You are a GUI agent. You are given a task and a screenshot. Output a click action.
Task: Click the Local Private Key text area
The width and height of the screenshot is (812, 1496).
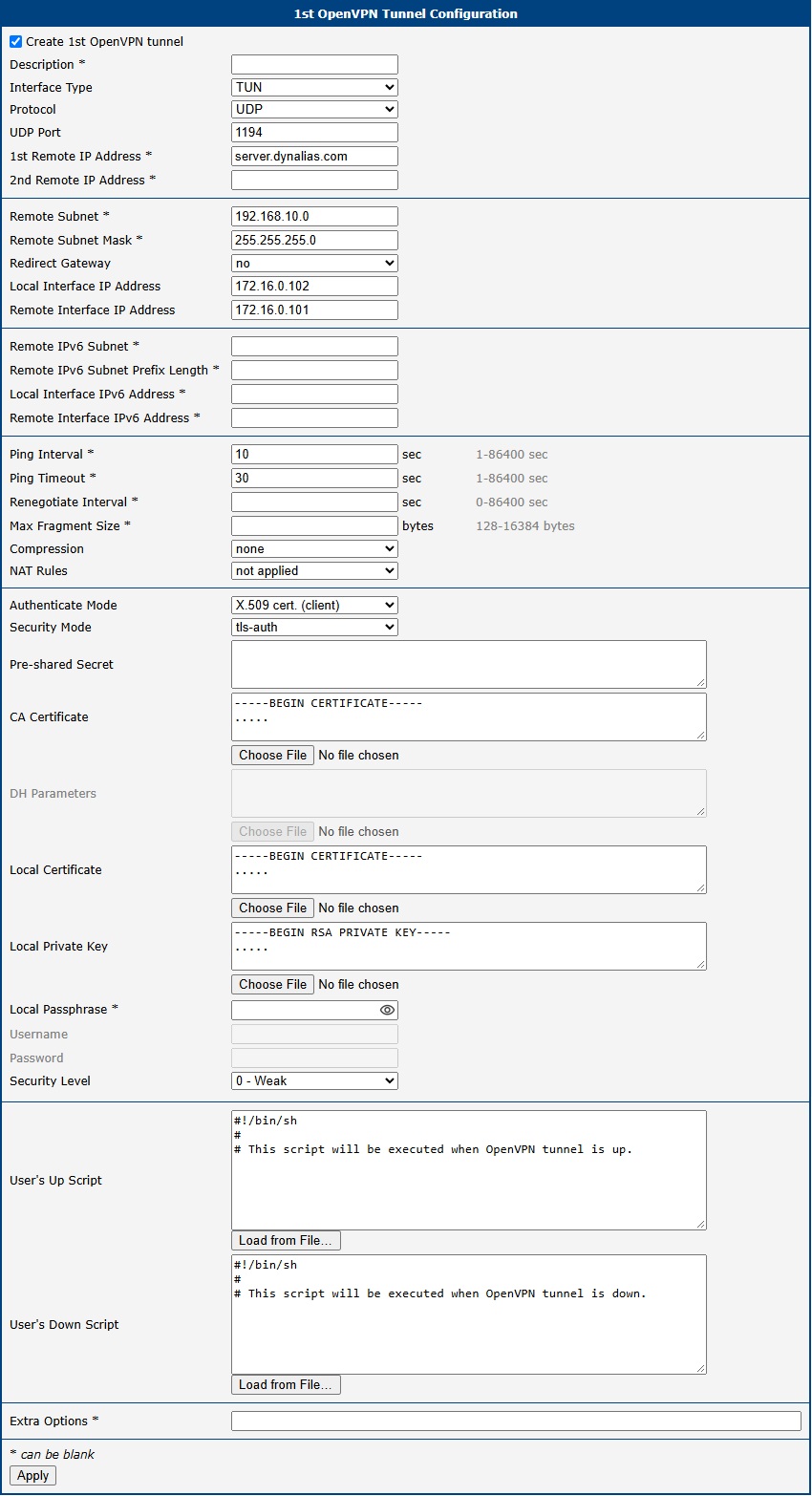coord(469,946)
